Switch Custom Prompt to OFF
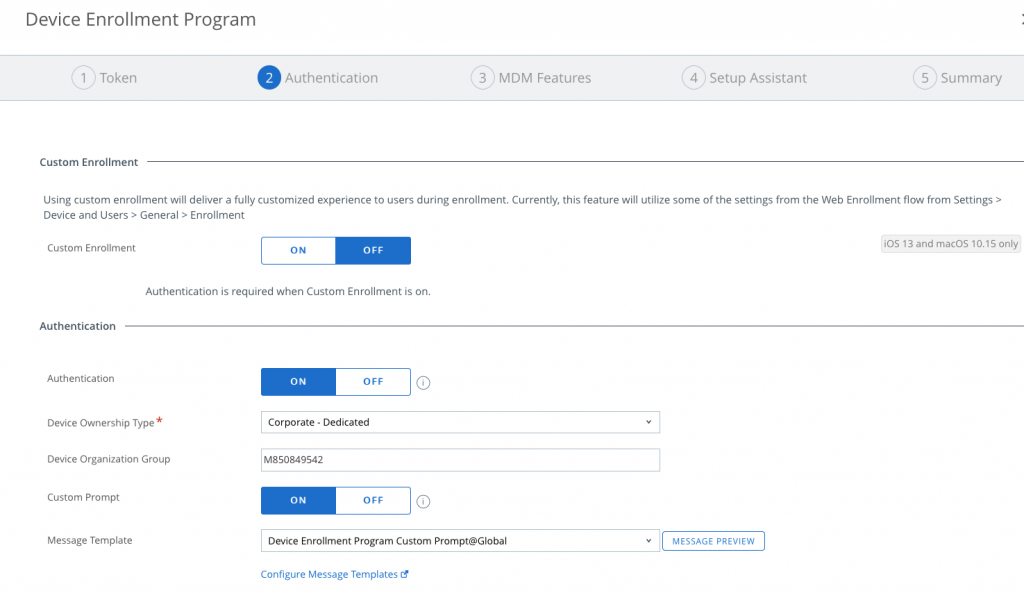 pyautogui.click(x=373, y=500)
